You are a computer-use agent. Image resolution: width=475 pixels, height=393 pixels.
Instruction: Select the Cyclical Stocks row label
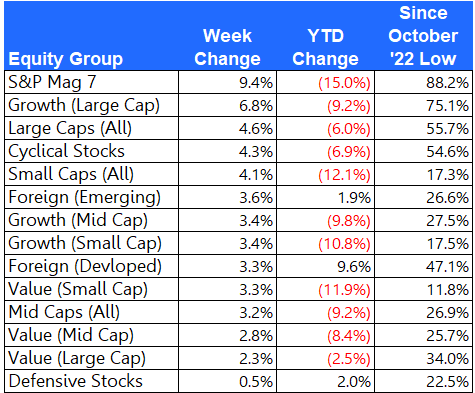66,151
